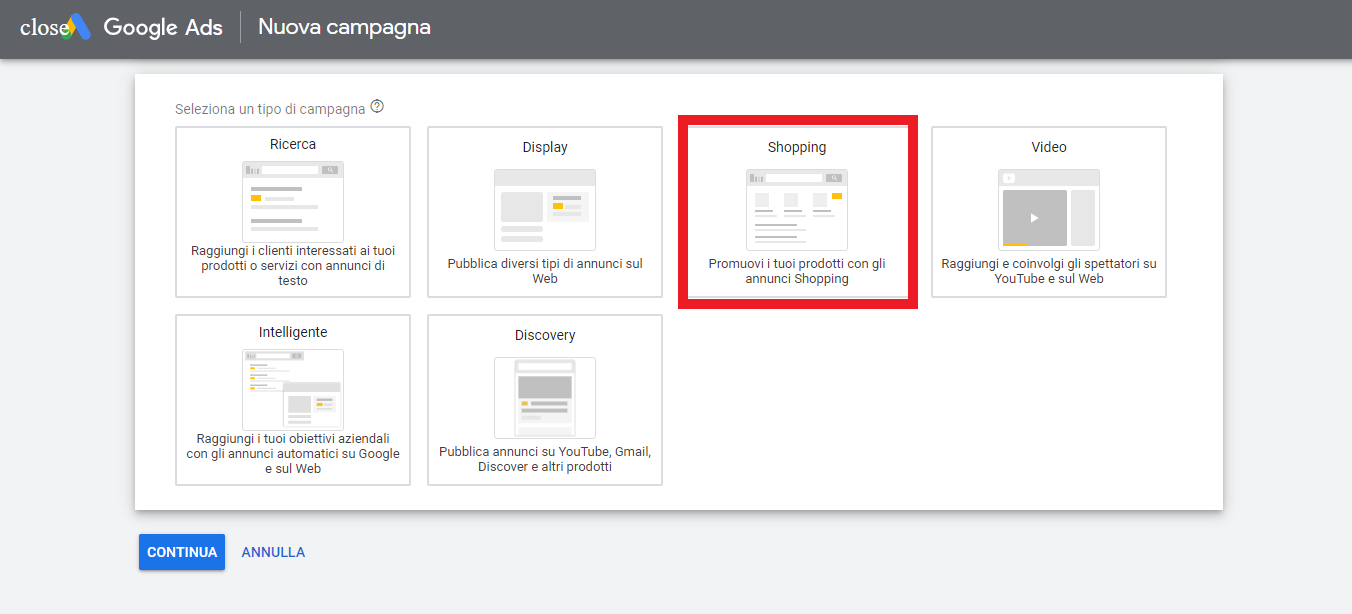Image resolution: width=1352 pixels, height=614 pixels.
Task: Select the Discovery card title
Action: click(545, 336)
